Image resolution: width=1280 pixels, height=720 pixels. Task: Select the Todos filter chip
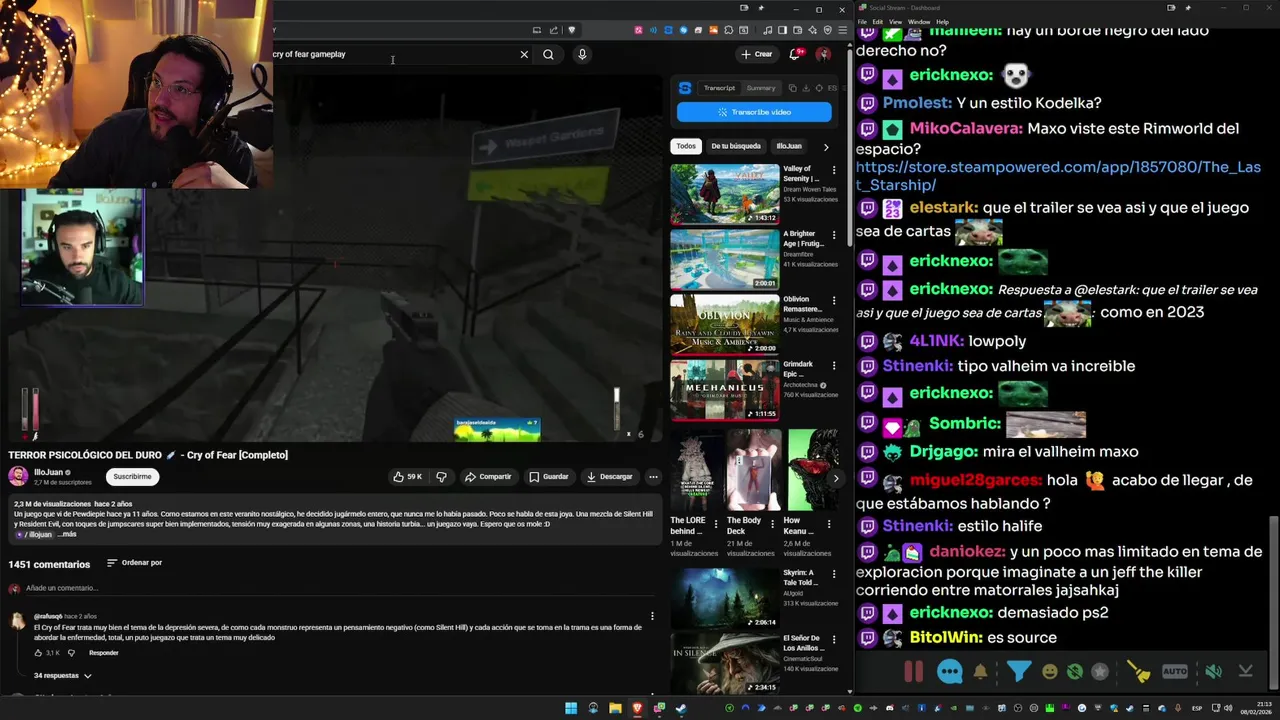[686, 146]
